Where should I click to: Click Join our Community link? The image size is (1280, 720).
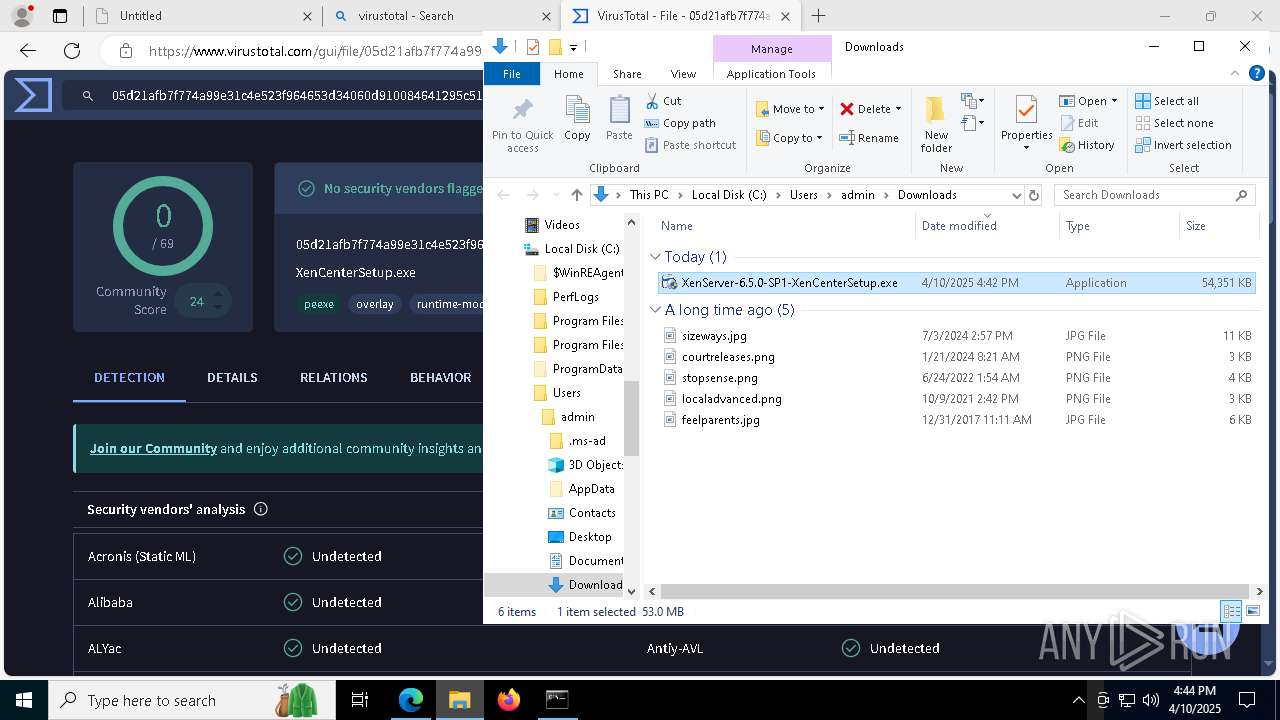(x=153, y=448)
